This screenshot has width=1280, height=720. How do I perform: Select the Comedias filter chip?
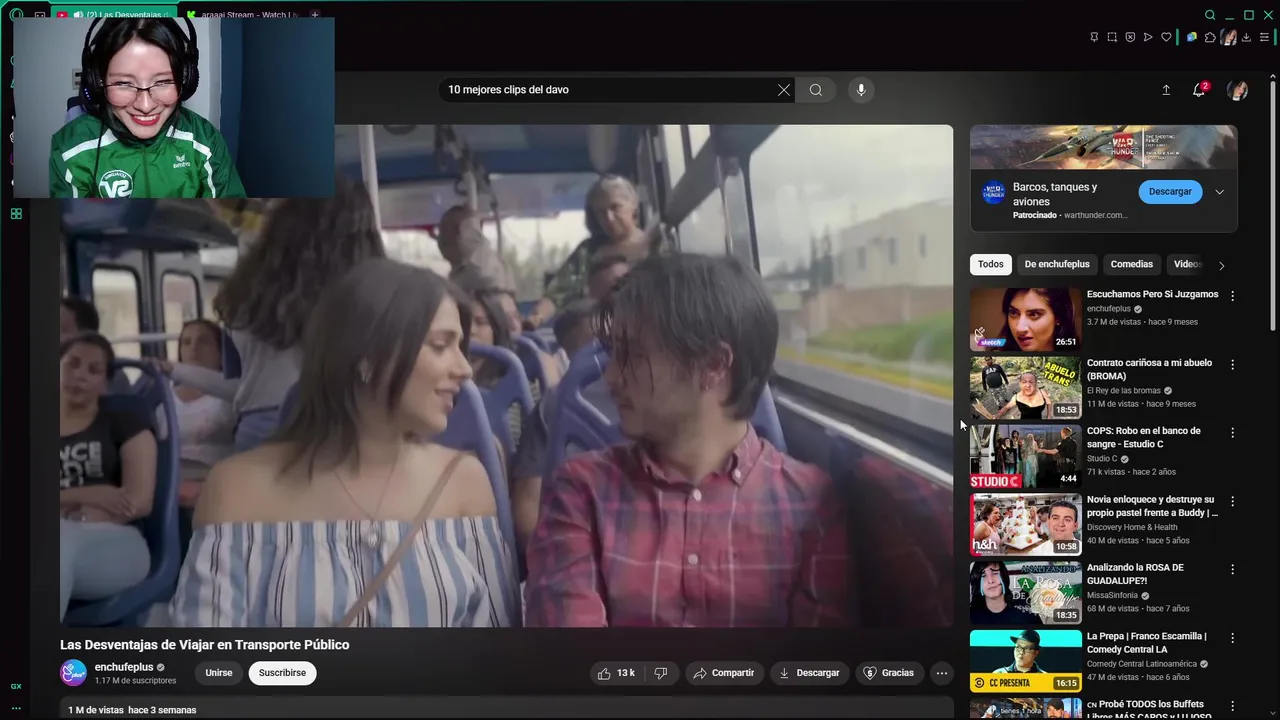pyautogui.click(x=1132, y=264)
